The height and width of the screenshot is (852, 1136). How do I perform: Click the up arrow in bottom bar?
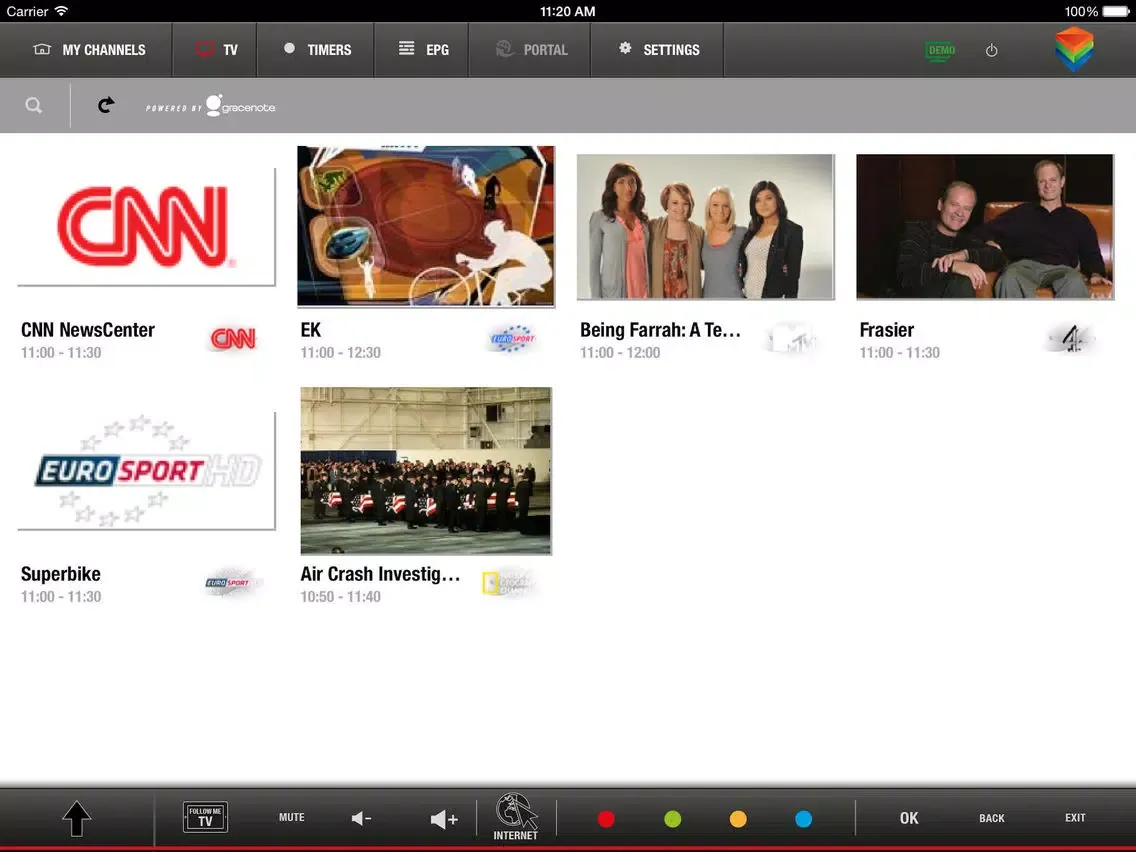click(77, 819)
